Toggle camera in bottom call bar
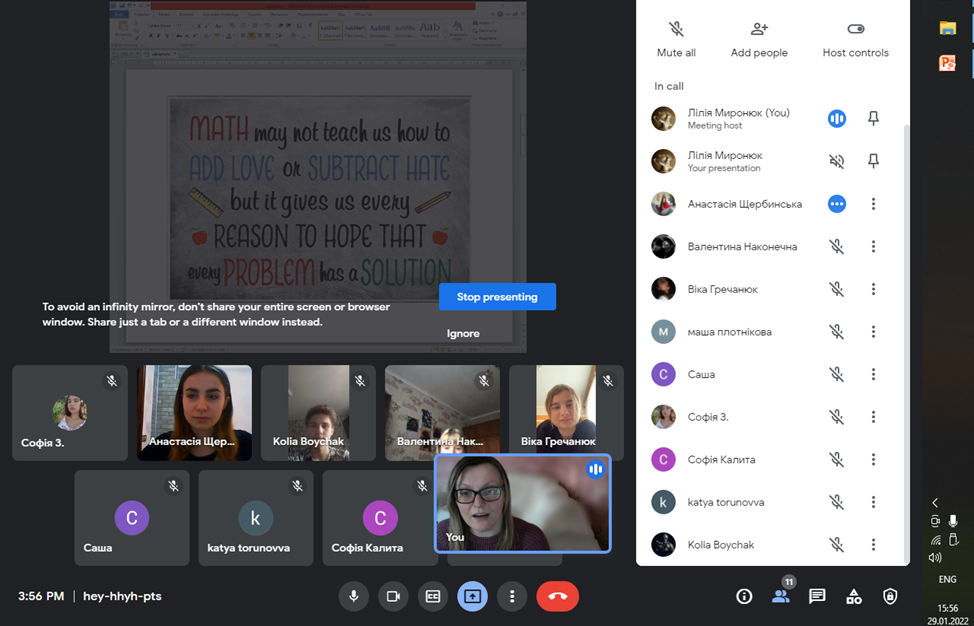Screen dimensions: 974x626 393,596
